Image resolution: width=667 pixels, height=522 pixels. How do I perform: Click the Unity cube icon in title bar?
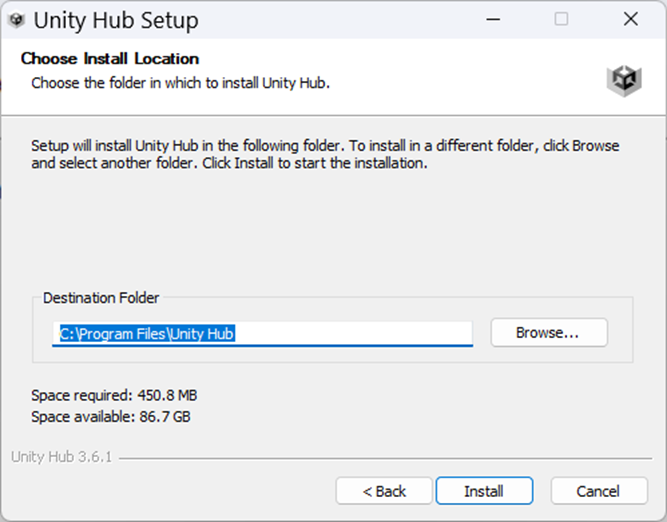tap(17, 20)
